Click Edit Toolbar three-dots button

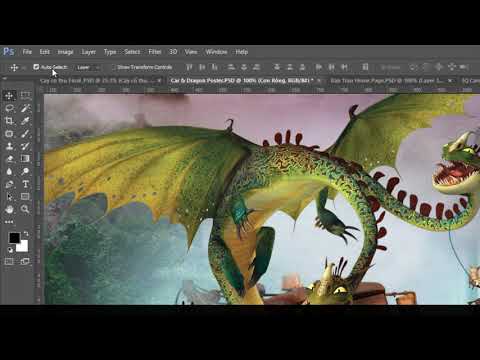tap(9, 222)
